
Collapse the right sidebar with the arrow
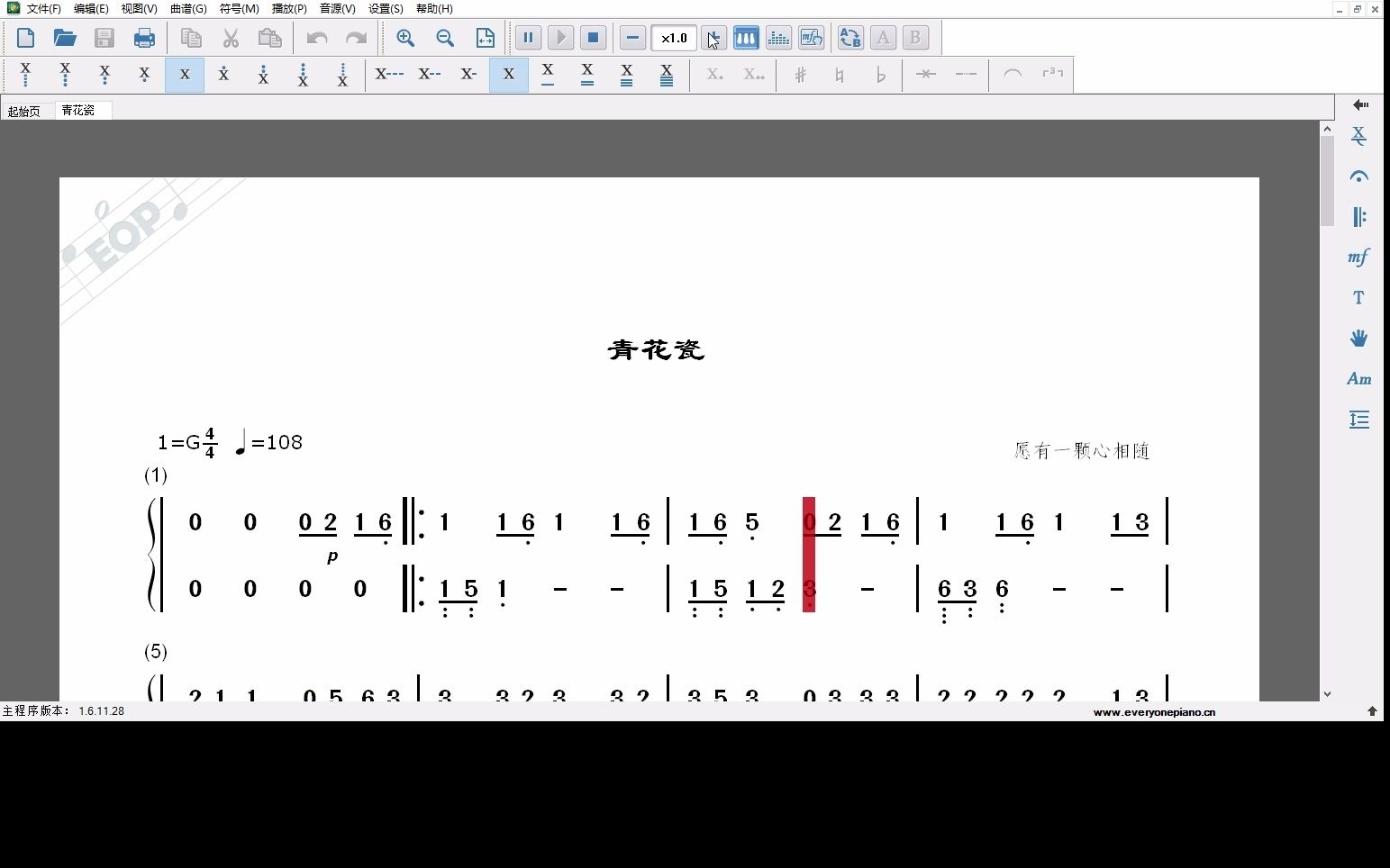[1359, 104]
